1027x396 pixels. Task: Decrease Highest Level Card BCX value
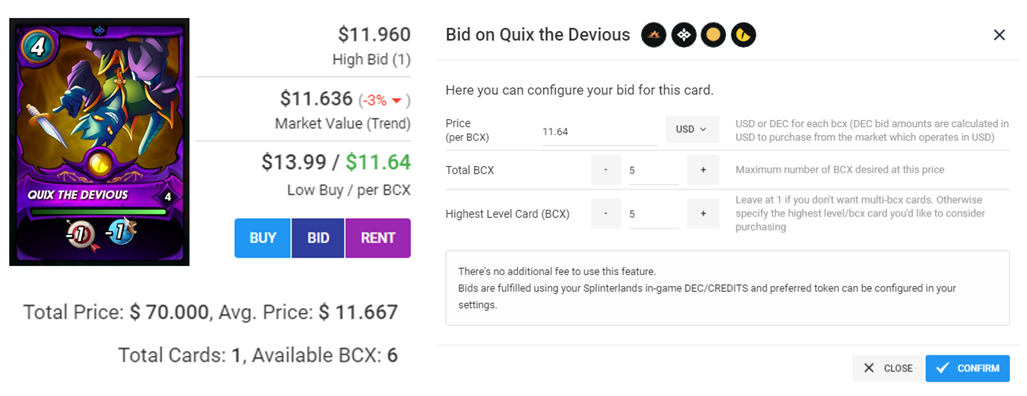tap(606, 214)
